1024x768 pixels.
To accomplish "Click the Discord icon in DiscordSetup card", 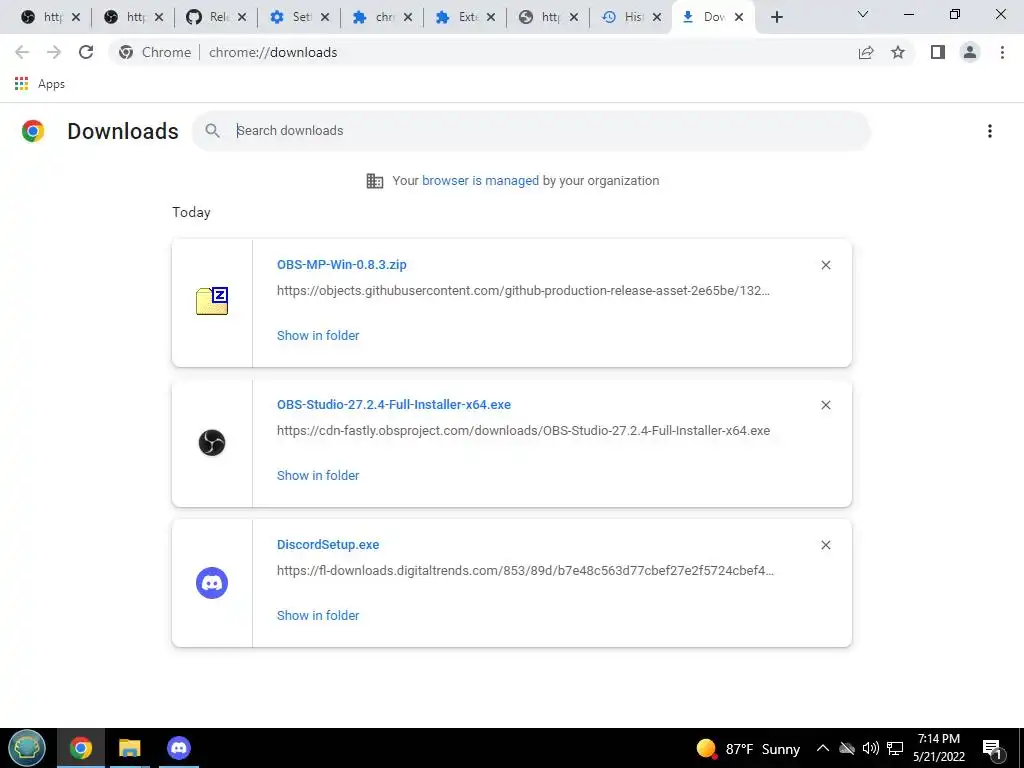I will click(x=212, y=583).
